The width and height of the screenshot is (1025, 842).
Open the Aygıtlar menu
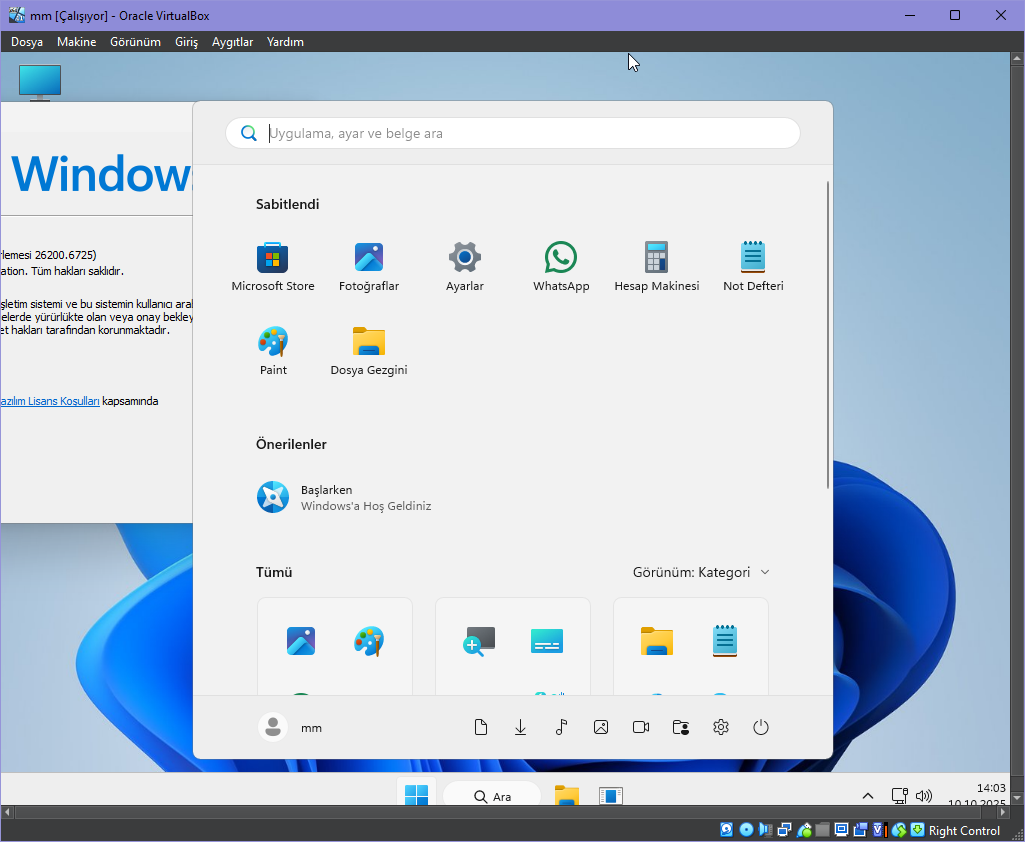[232, 42]
